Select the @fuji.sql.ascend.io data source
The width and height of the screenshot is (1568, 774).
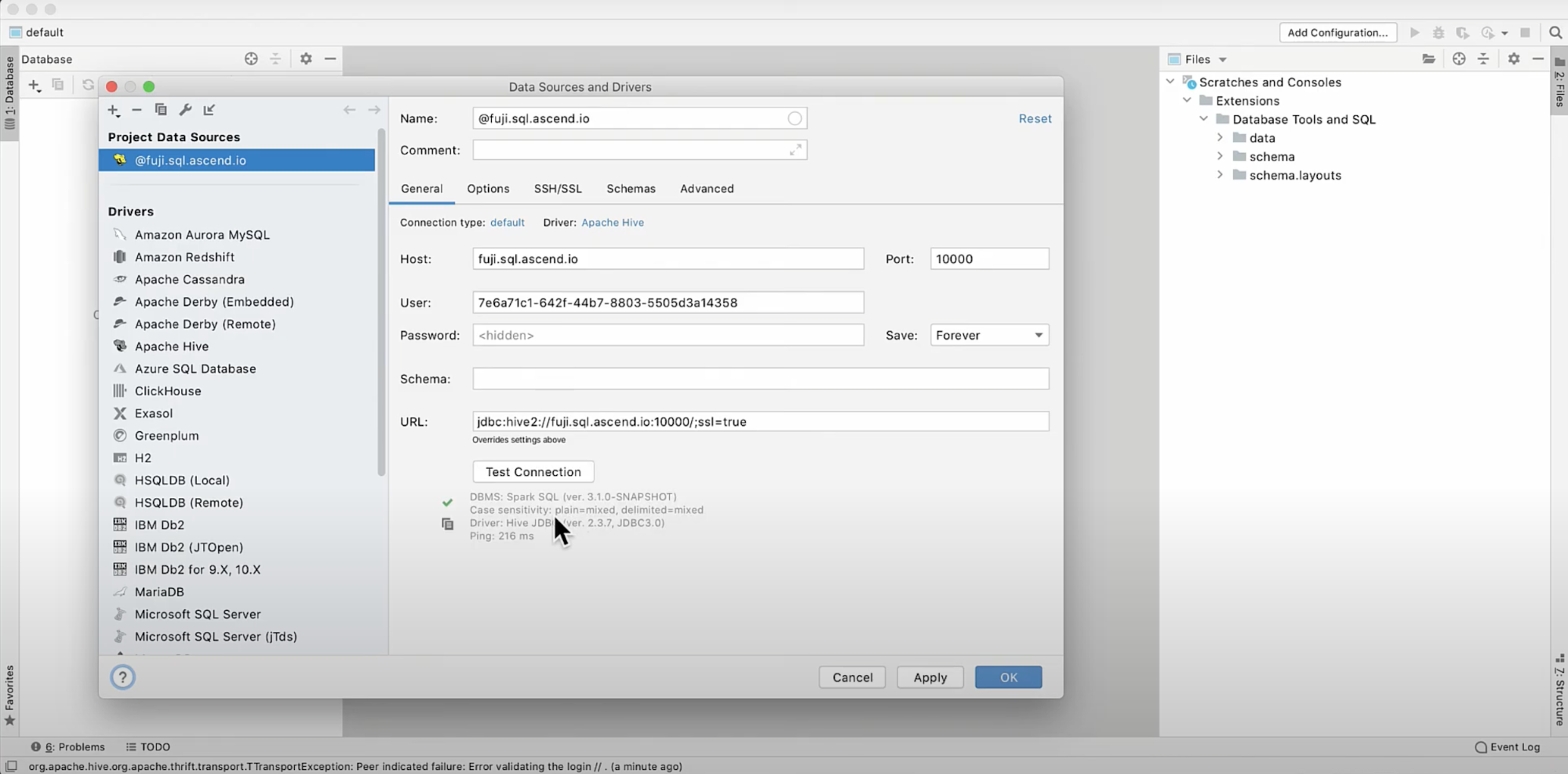click(x=236, y=160)
